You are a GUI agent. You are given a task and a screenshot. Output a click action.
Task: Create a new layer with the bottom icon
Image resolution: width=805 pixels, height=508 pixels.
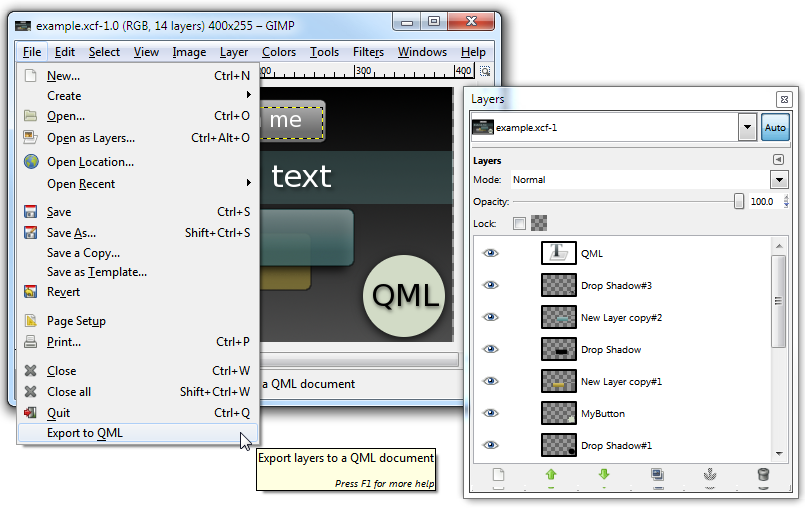(x=499, y=475)
